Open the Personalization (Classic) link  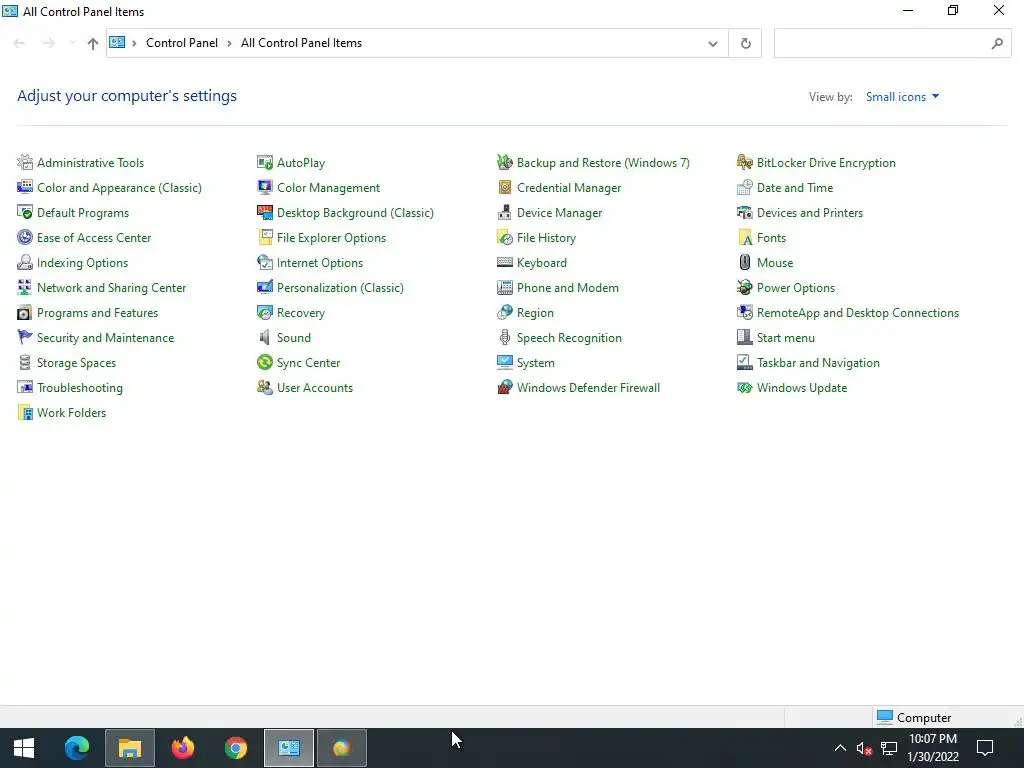pyautogui.click(x=340, y=288)
